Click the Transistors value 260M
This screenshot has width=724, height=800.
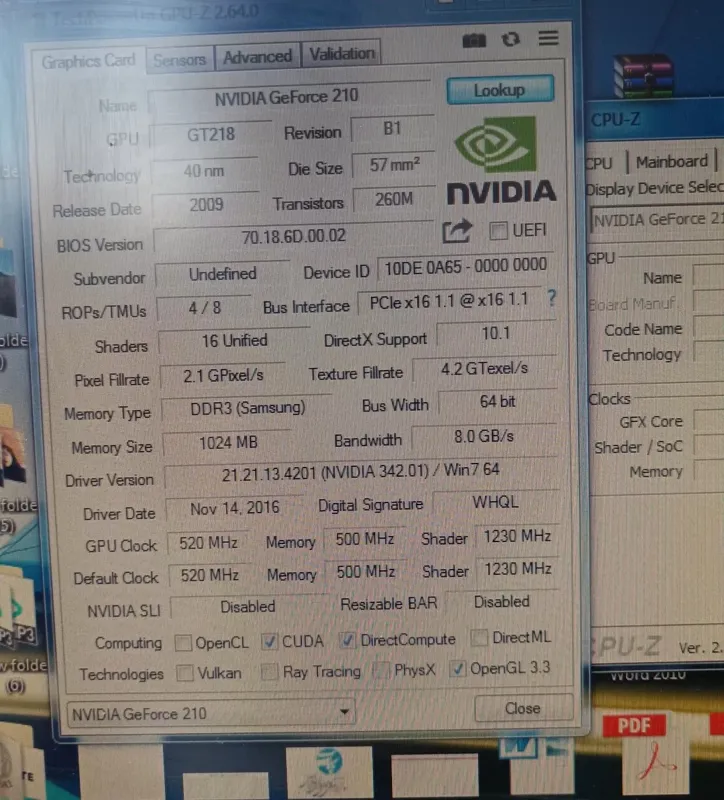coord(394,199)
